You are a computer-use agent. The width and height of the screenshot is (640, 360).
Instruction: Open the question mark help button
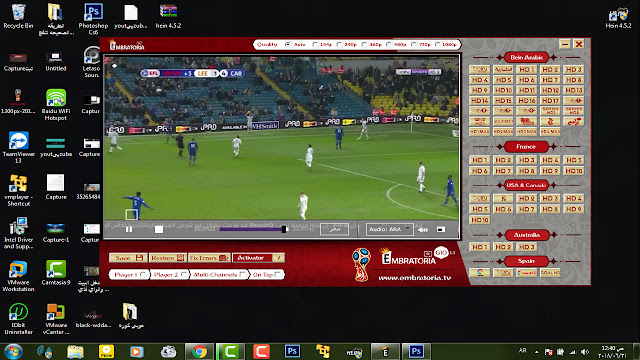click(279, 258)
